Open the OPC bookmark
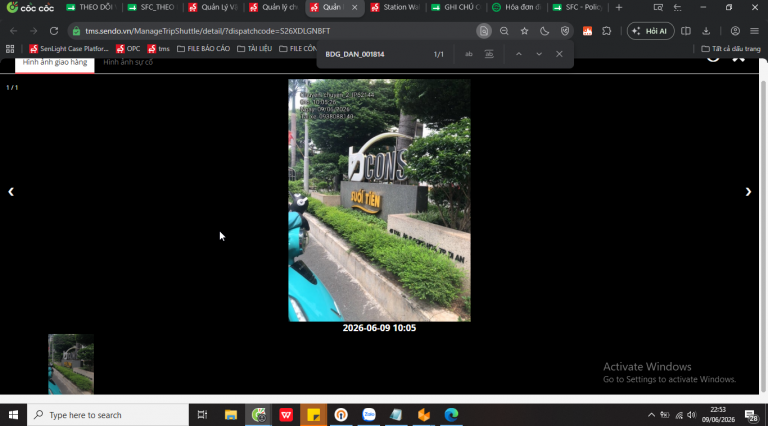The image size is (768, 426). (x=128, y=48)
